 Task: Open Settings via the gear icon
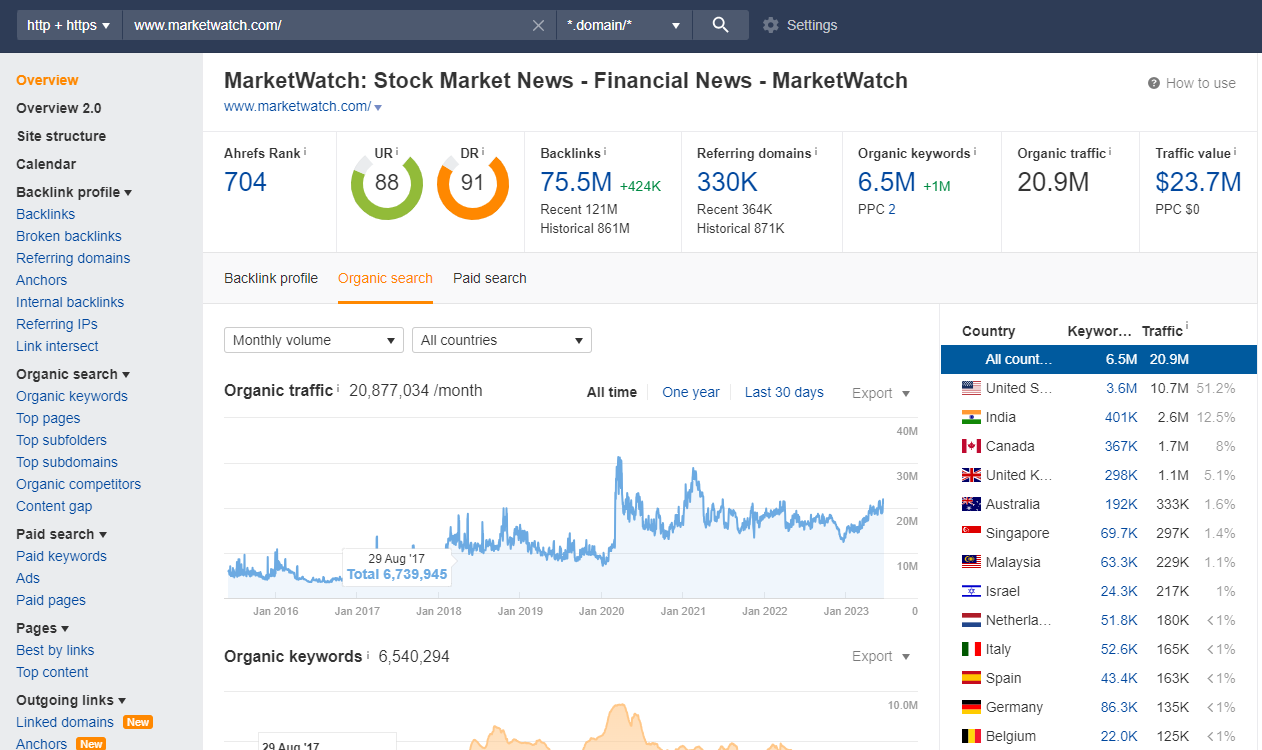[770, 25]
